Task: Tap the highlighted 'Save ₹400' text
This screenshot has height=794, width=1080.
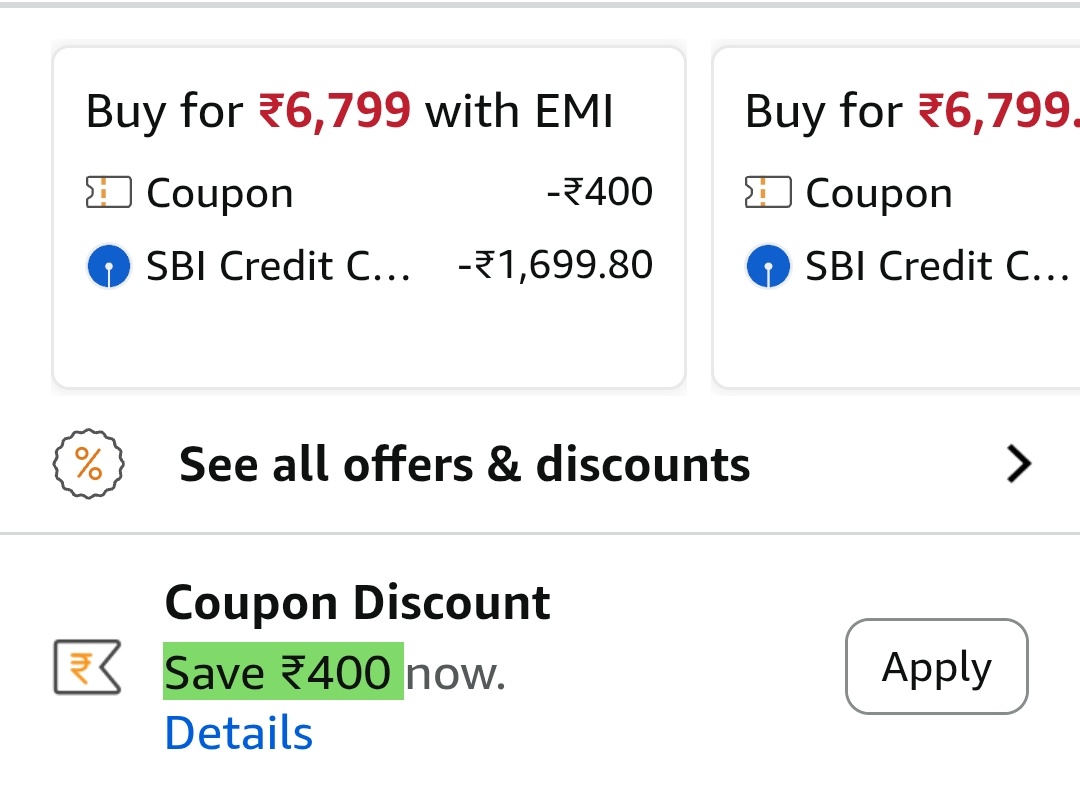Action: [x=283, y=672]
